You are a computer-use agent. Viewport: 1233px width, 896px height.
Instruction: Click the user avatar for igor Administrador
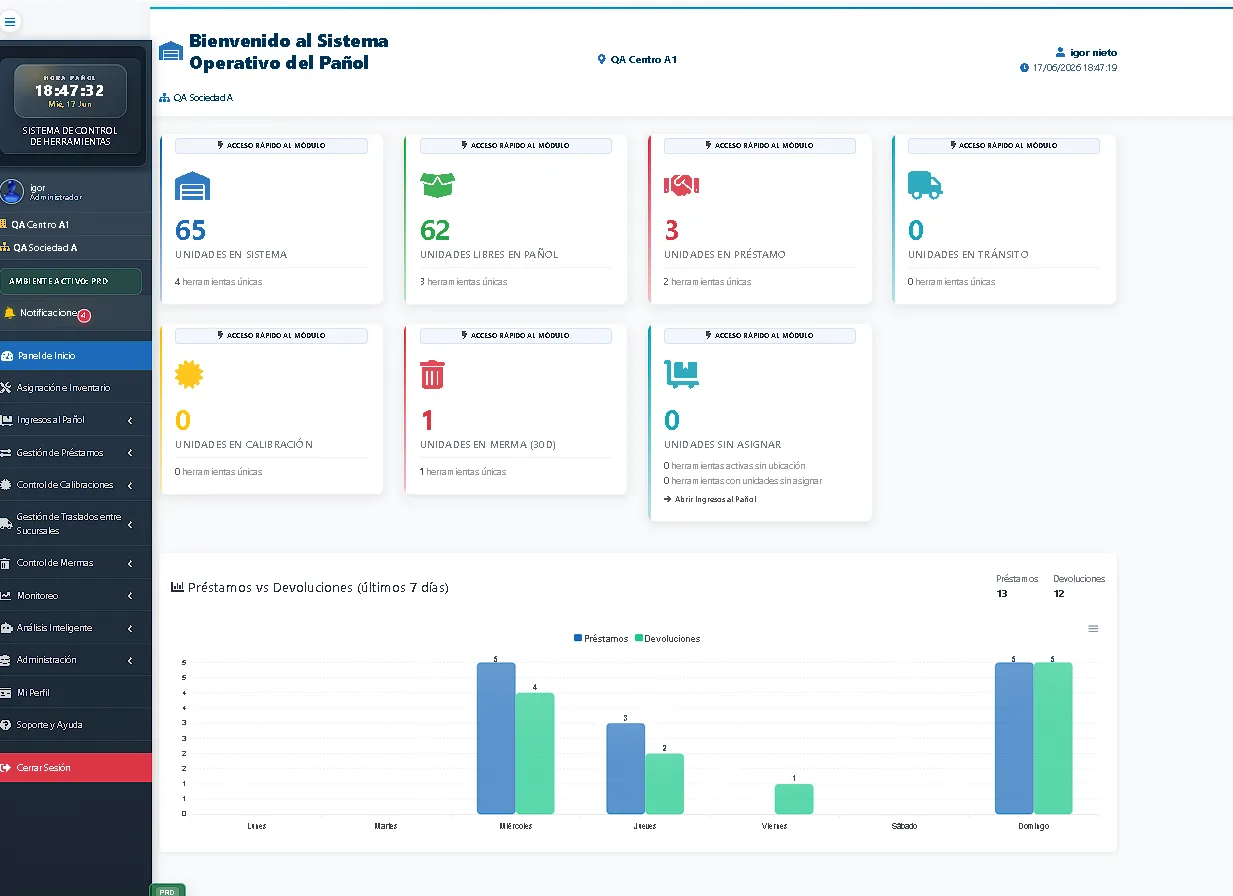[x=12, y=192]
